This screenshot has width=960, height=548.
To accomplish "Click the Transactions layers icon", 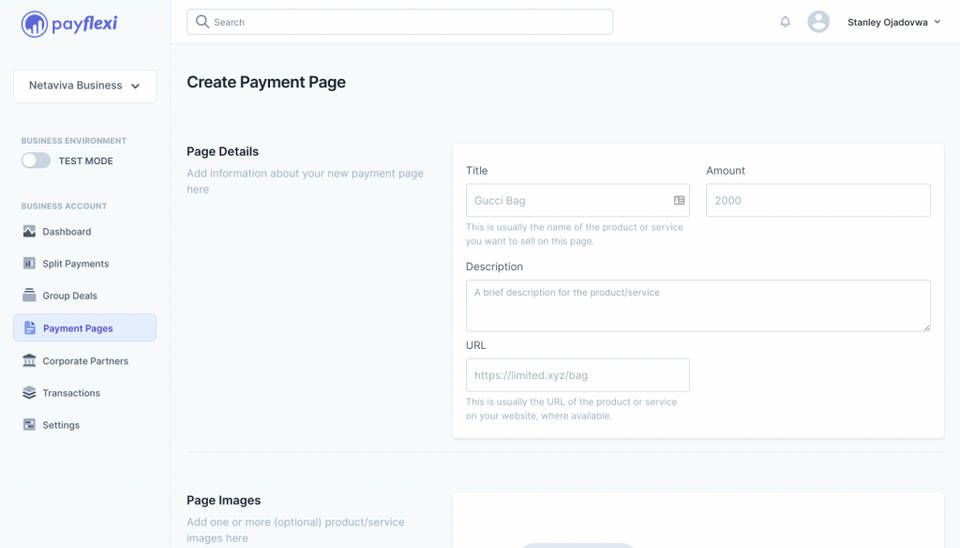I will (29, 392).
